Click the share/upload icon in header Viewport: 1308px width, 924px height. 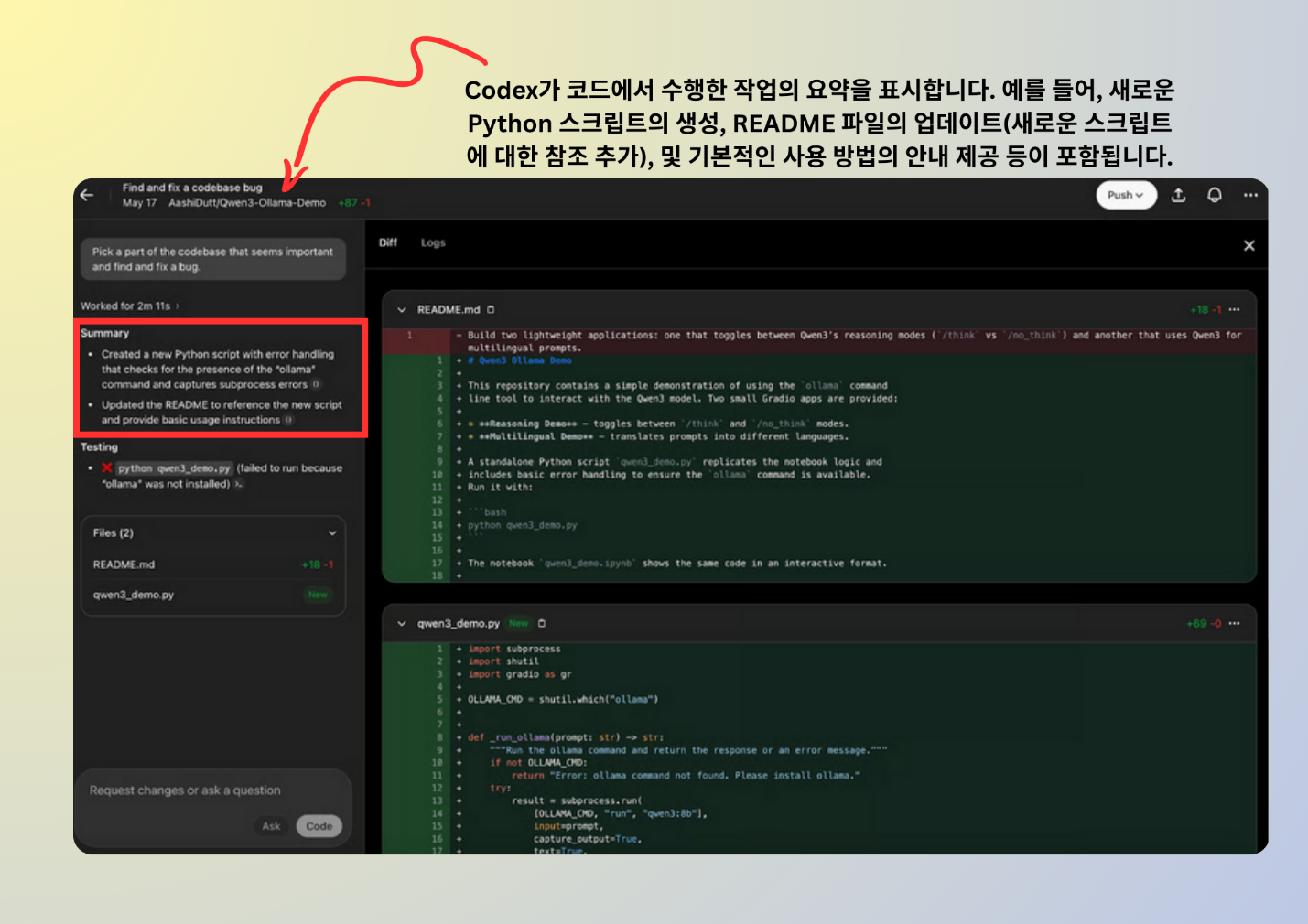[1179, 195]
